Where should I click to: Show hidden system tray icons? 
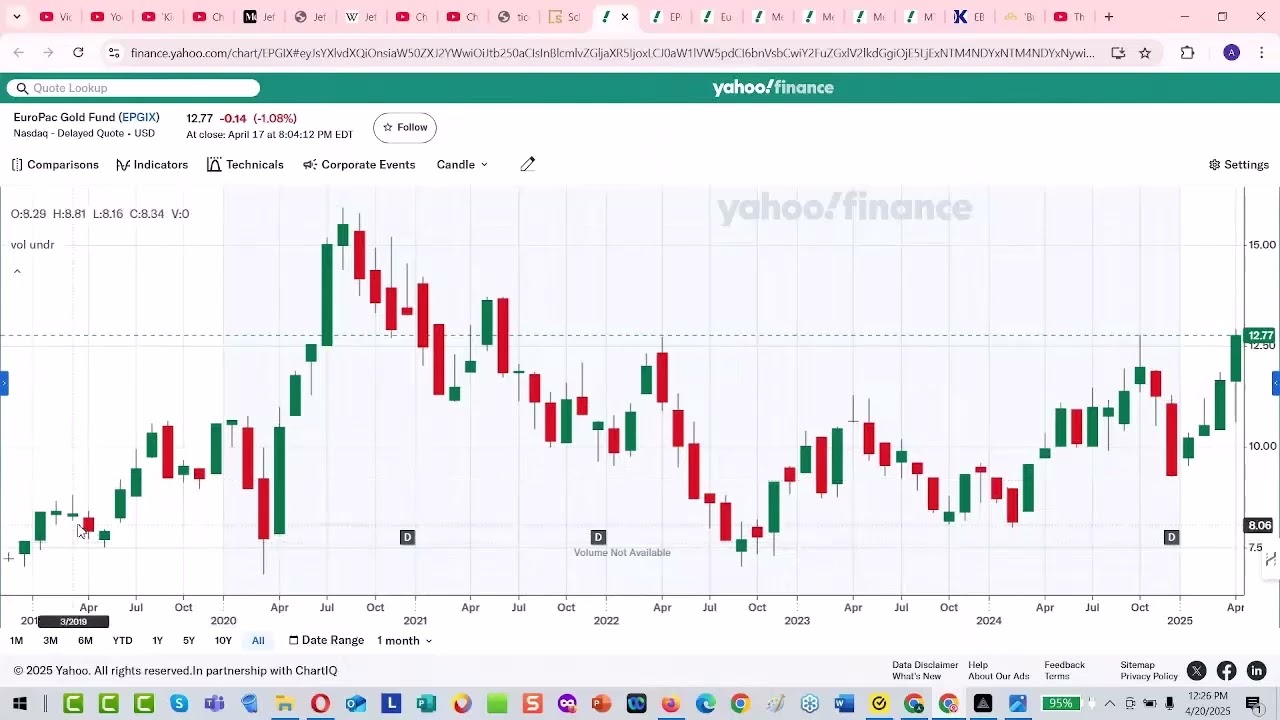[1109, 704]
